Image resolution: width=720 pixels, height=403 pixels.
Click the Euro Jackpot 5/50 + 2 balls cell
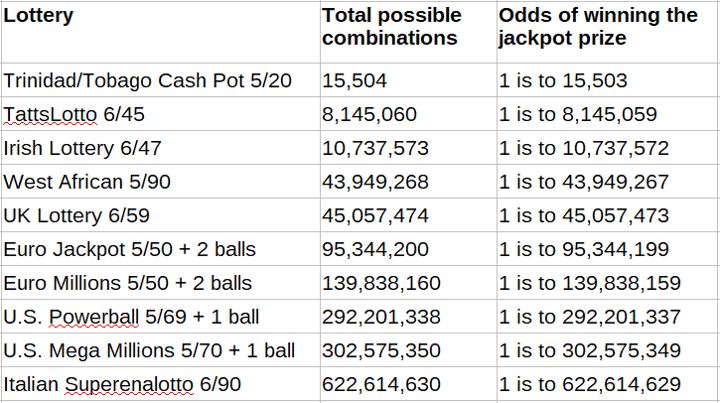161,249
